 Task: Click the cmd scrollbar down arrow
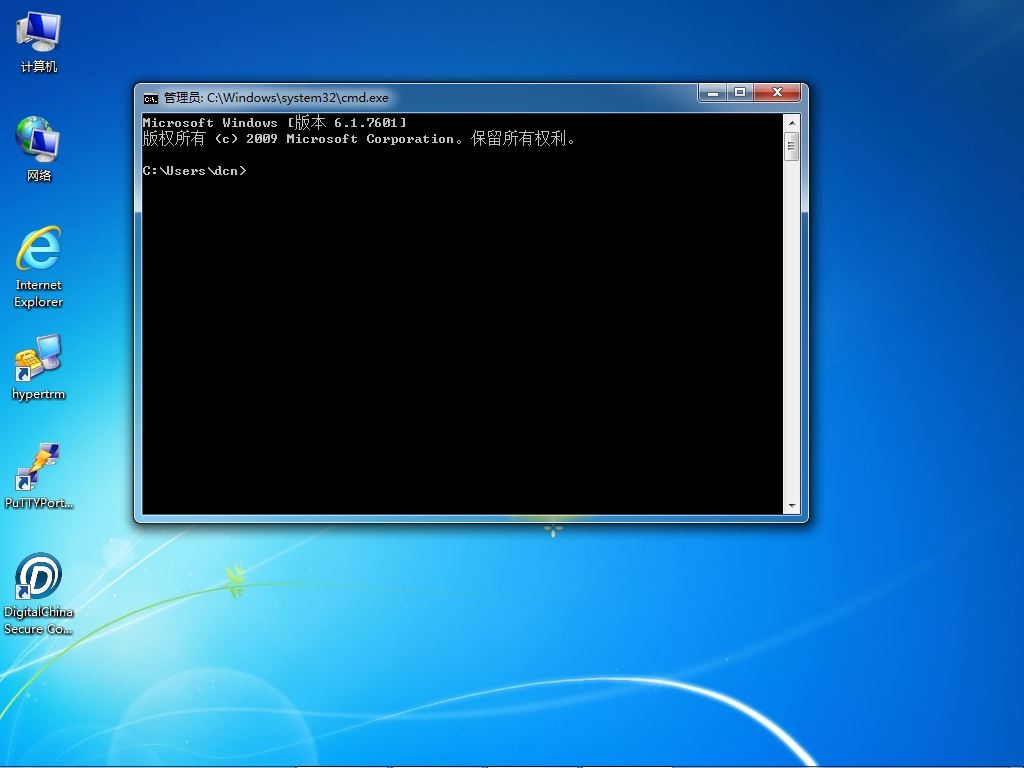pos(792,505)
